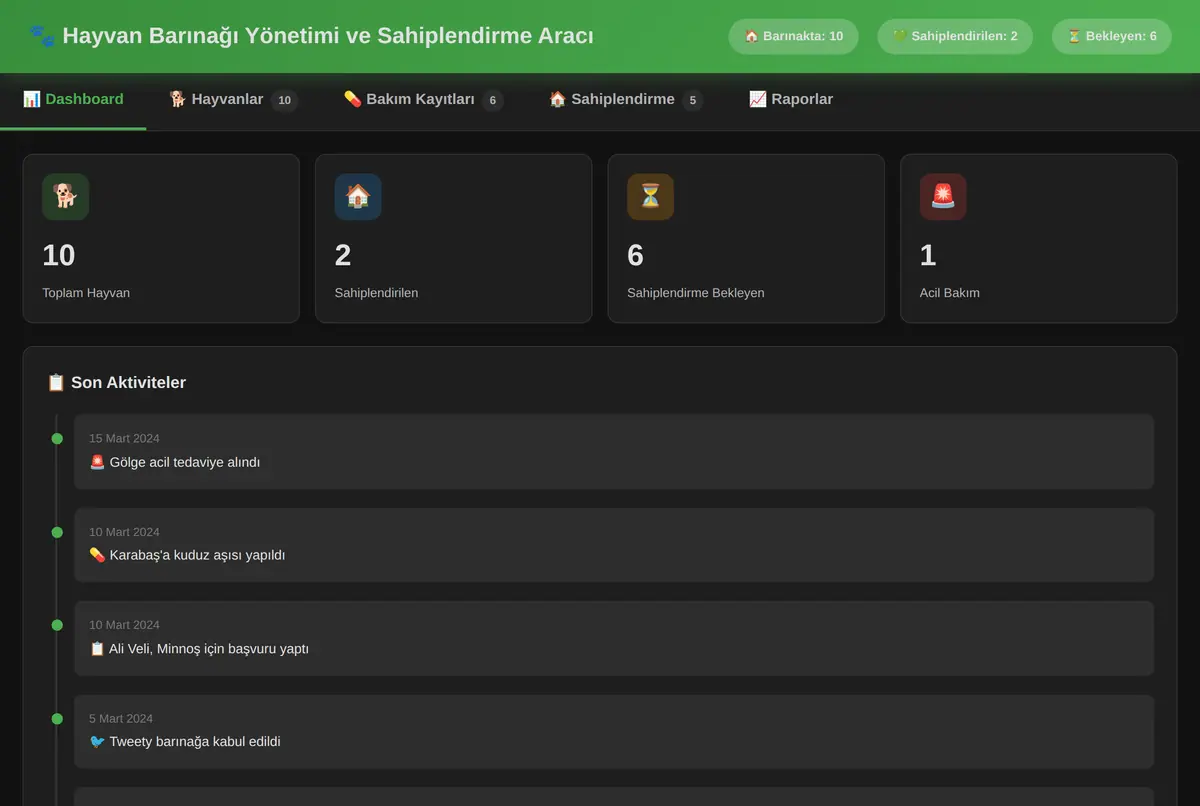Click the text 'Ali Veli, Minnoş için başvuru yaptı'
Image resolution: width=1200 pixels, height=806 pixels.
[x=209, y=648]
